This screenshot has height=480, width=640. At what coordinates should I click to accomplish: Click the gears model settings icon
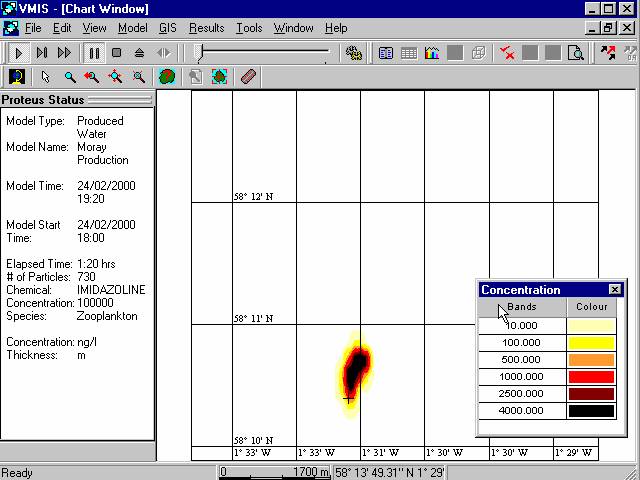click(354, 53)
